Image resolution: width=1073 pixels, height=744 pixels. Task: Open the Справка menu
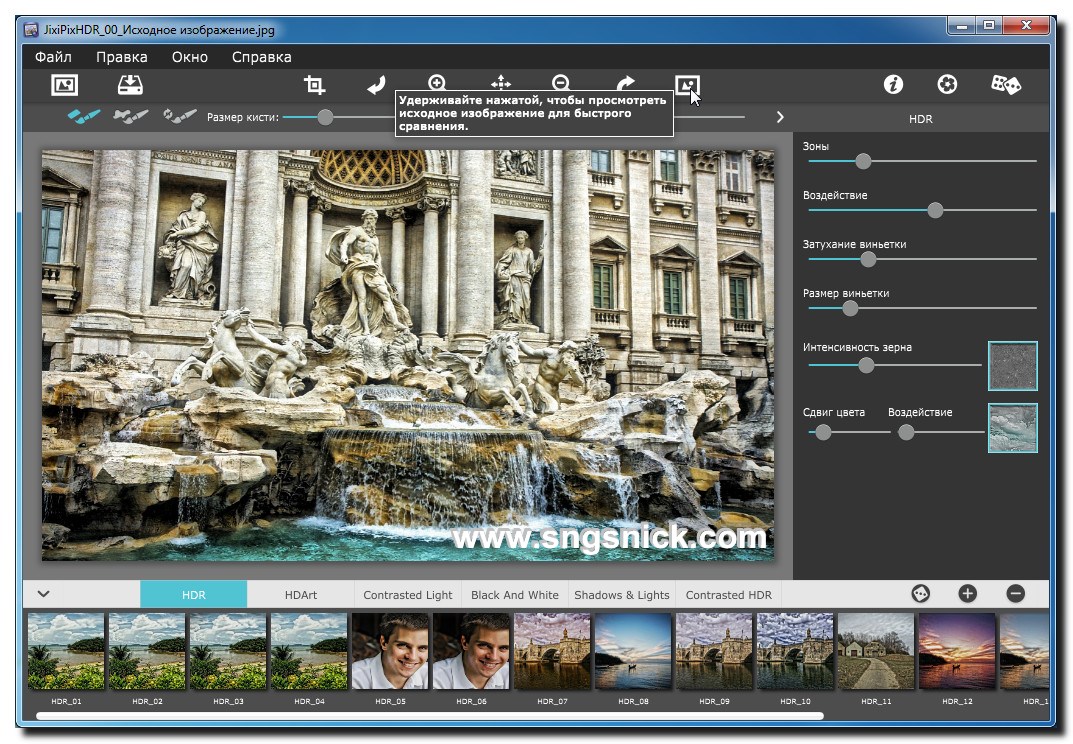pos(261,57)
